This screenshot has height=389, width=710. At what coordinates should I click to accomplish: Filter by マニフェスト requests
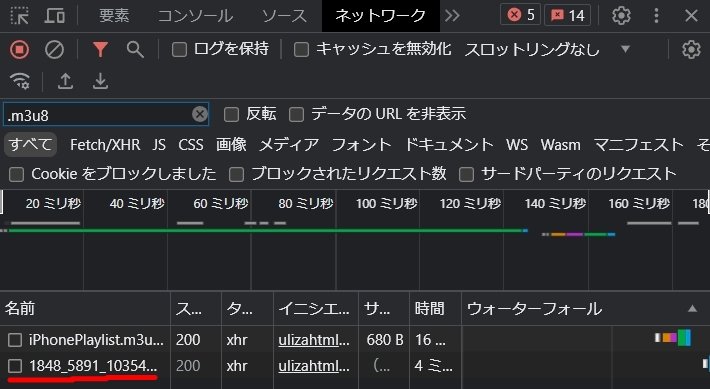coord(638,145)
